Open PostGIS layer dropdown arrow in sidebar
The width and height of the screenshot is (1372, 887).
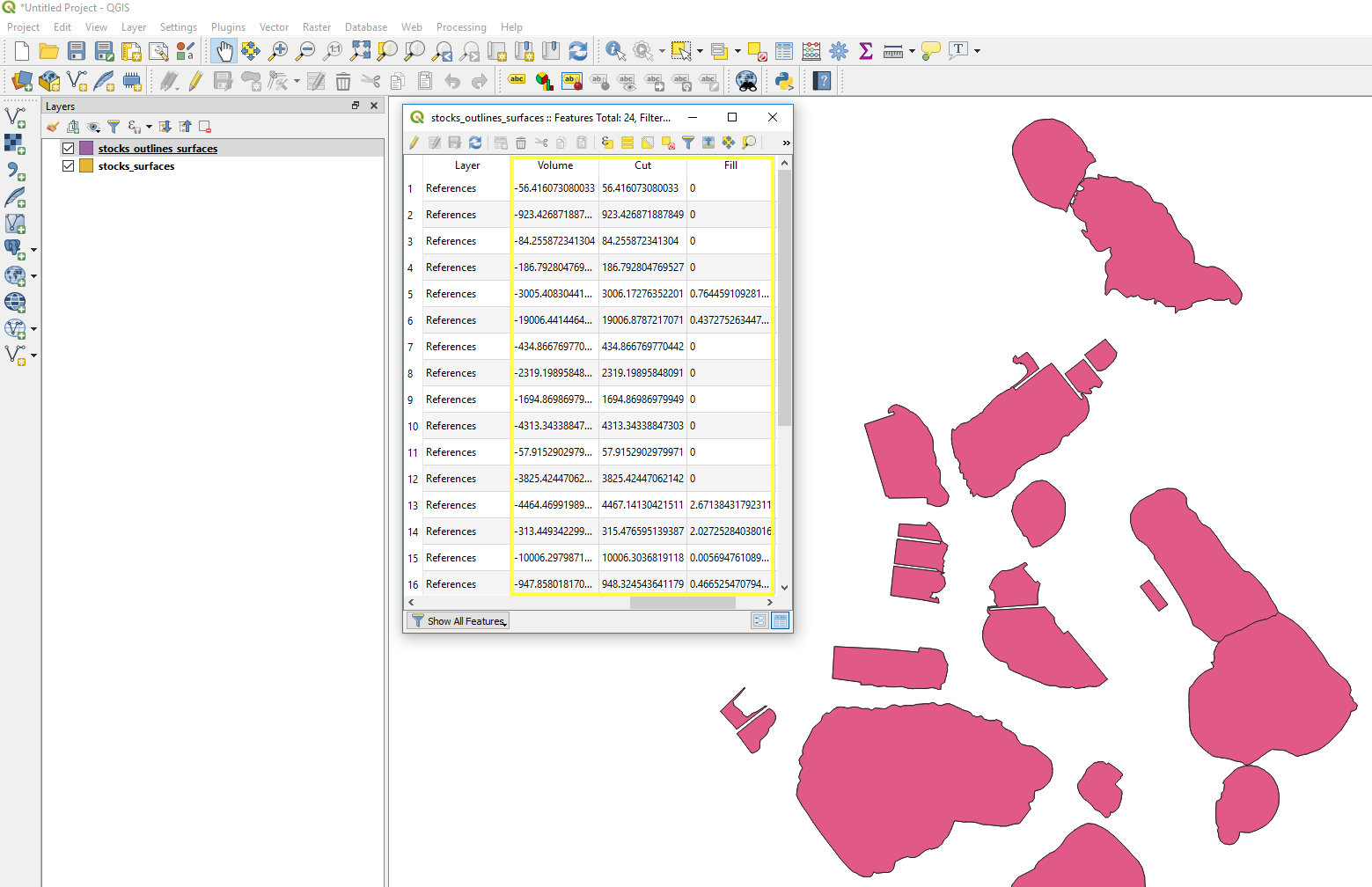point(33,250)
